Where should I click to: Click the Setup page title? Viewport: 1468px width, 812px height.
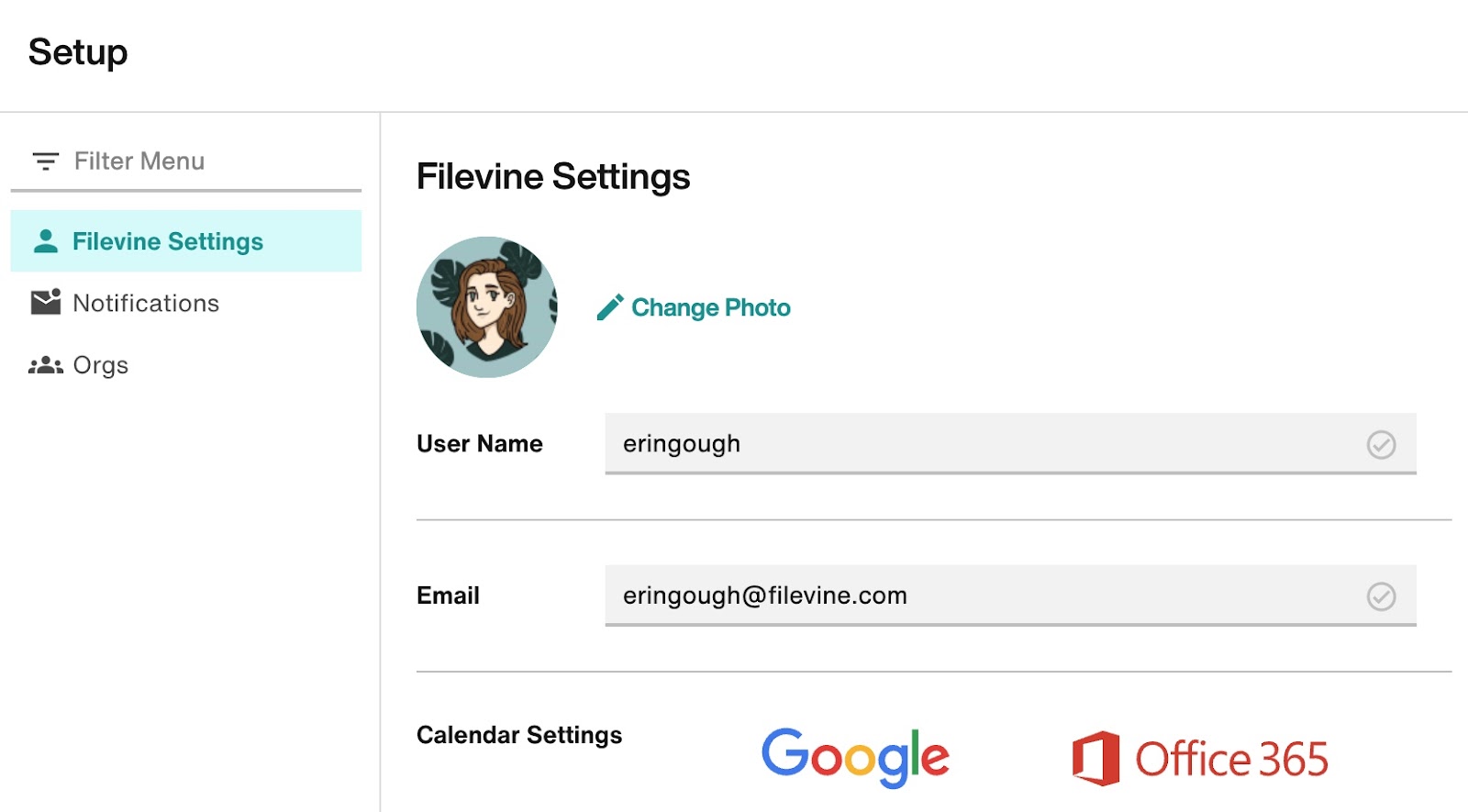(78, 53)
